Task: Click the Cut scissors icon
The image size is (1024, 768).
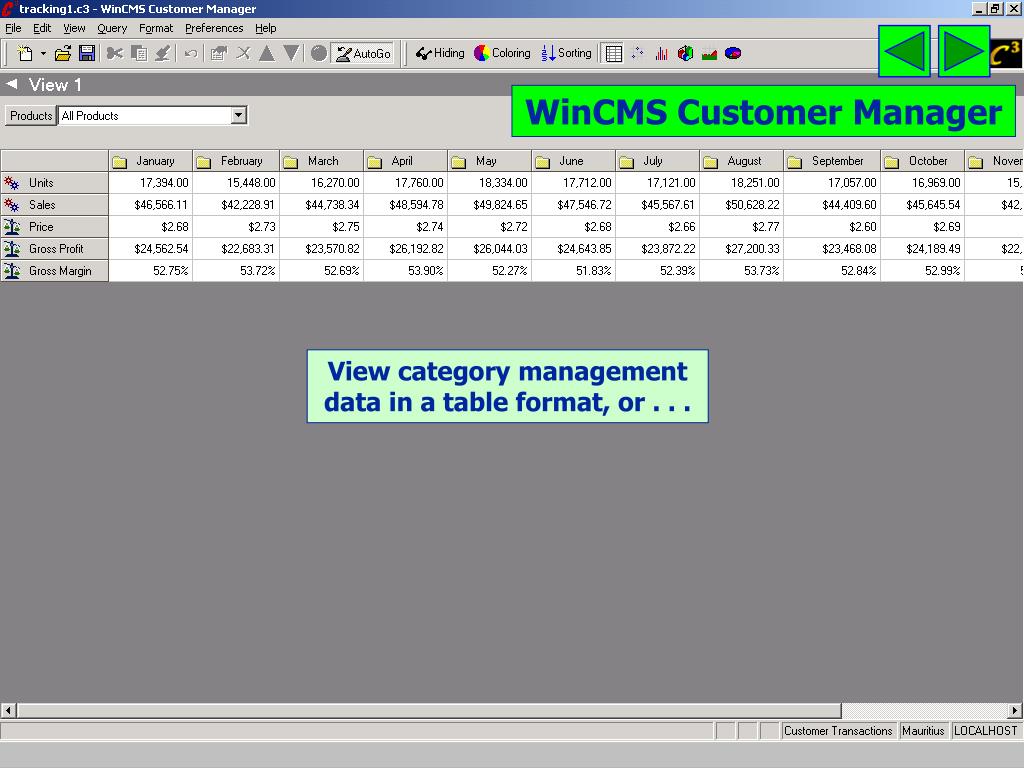Action: pyautogui.click(x=115, y=54)
